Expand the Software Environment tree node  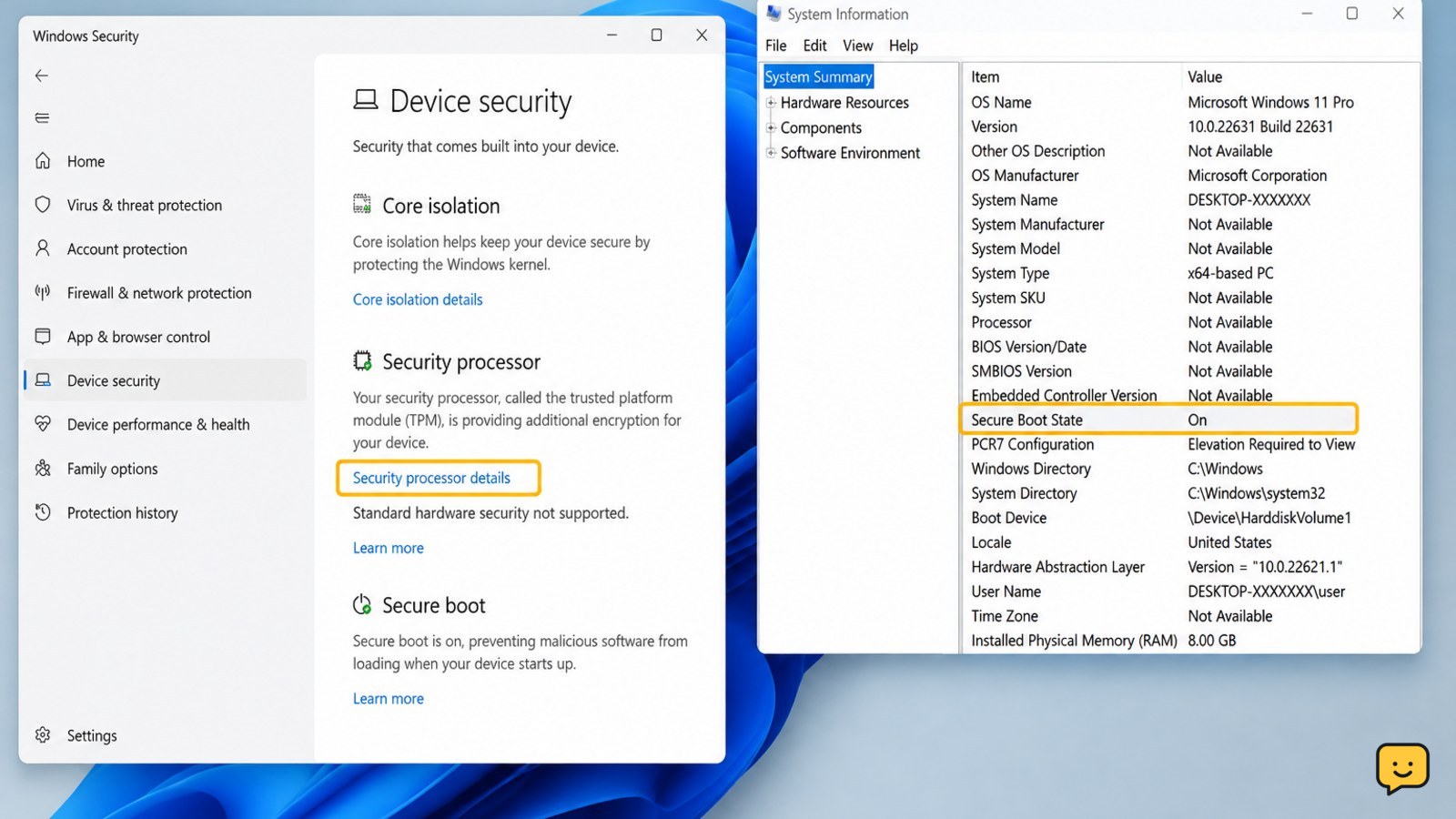(771, 153)
